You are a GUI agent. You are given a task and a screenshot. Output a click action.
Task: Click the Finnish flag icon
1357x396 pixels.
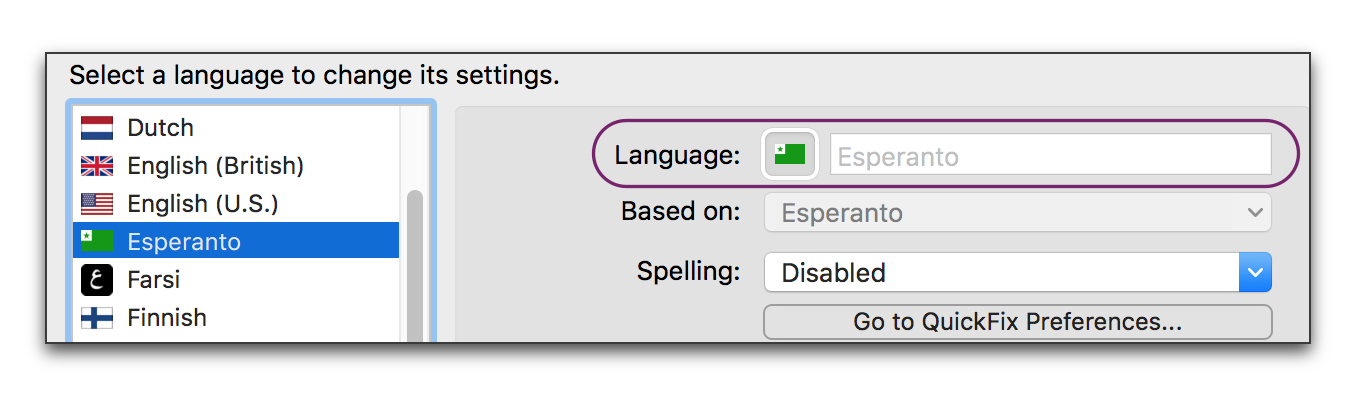97,318
